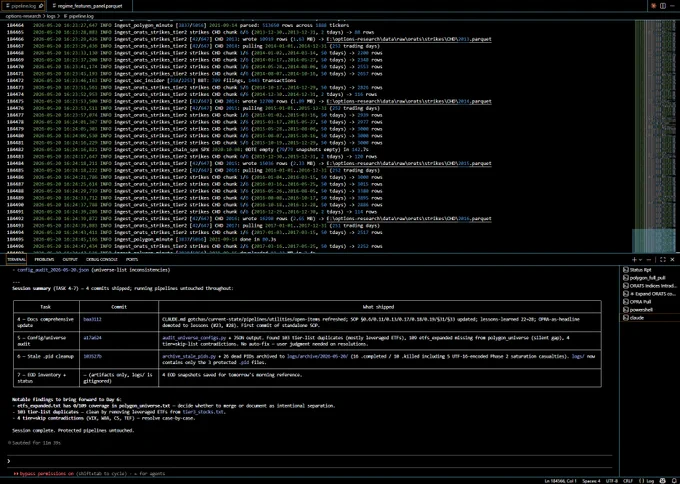Click terminal icon beside claude
Screen dimensions: 680x484
click(625, 317)
